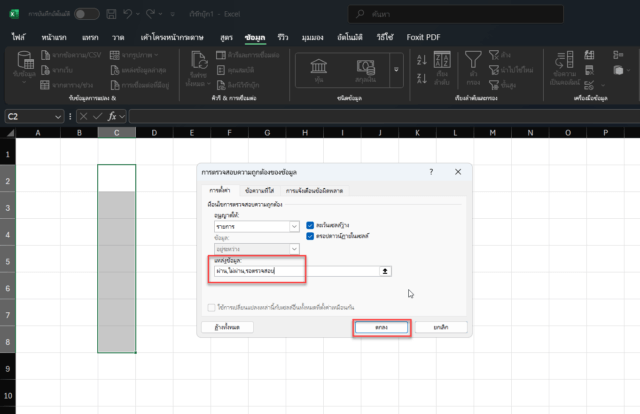Click the Data Model cube icon
Screen dimensions: 640x414
pos(618,70)
